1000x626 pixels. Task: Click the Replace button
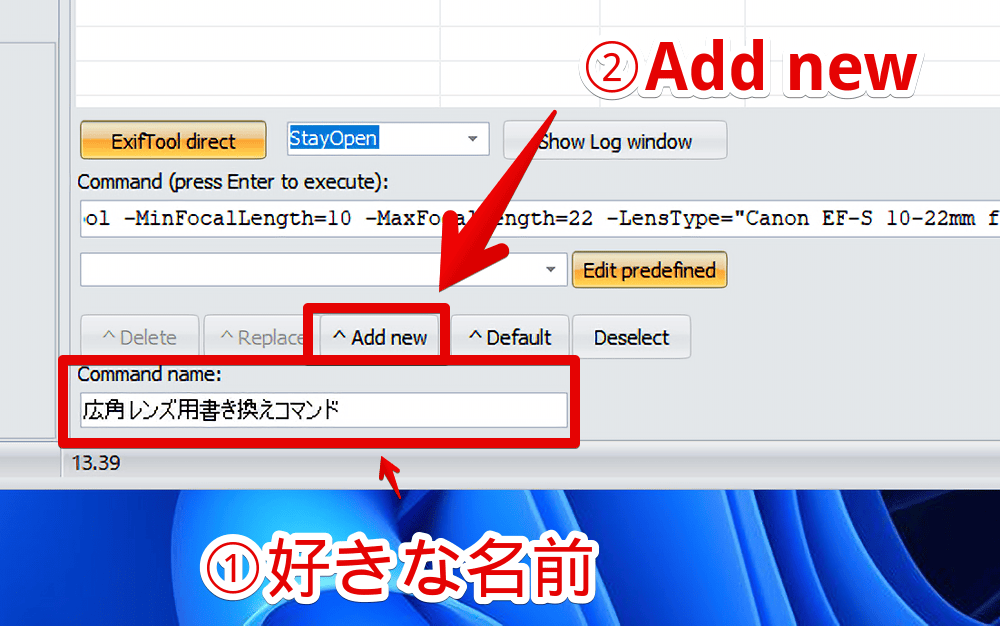(262, 336)
